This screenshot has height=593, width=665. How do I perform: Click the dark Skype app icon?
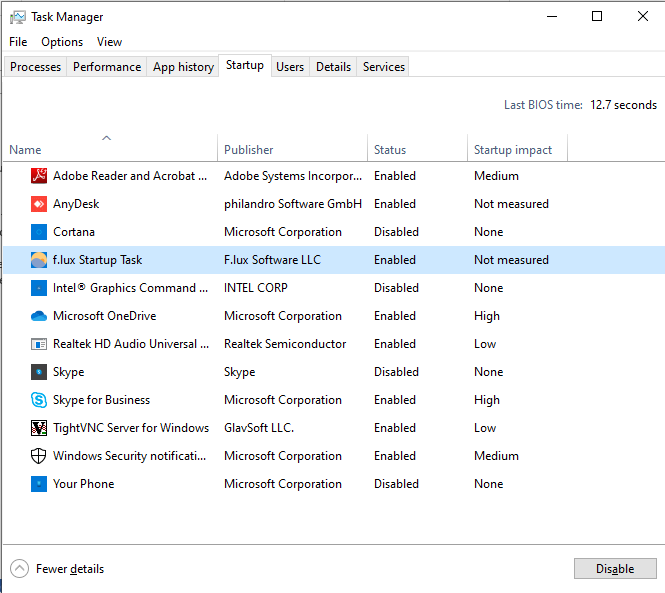(x=39, y=372)
